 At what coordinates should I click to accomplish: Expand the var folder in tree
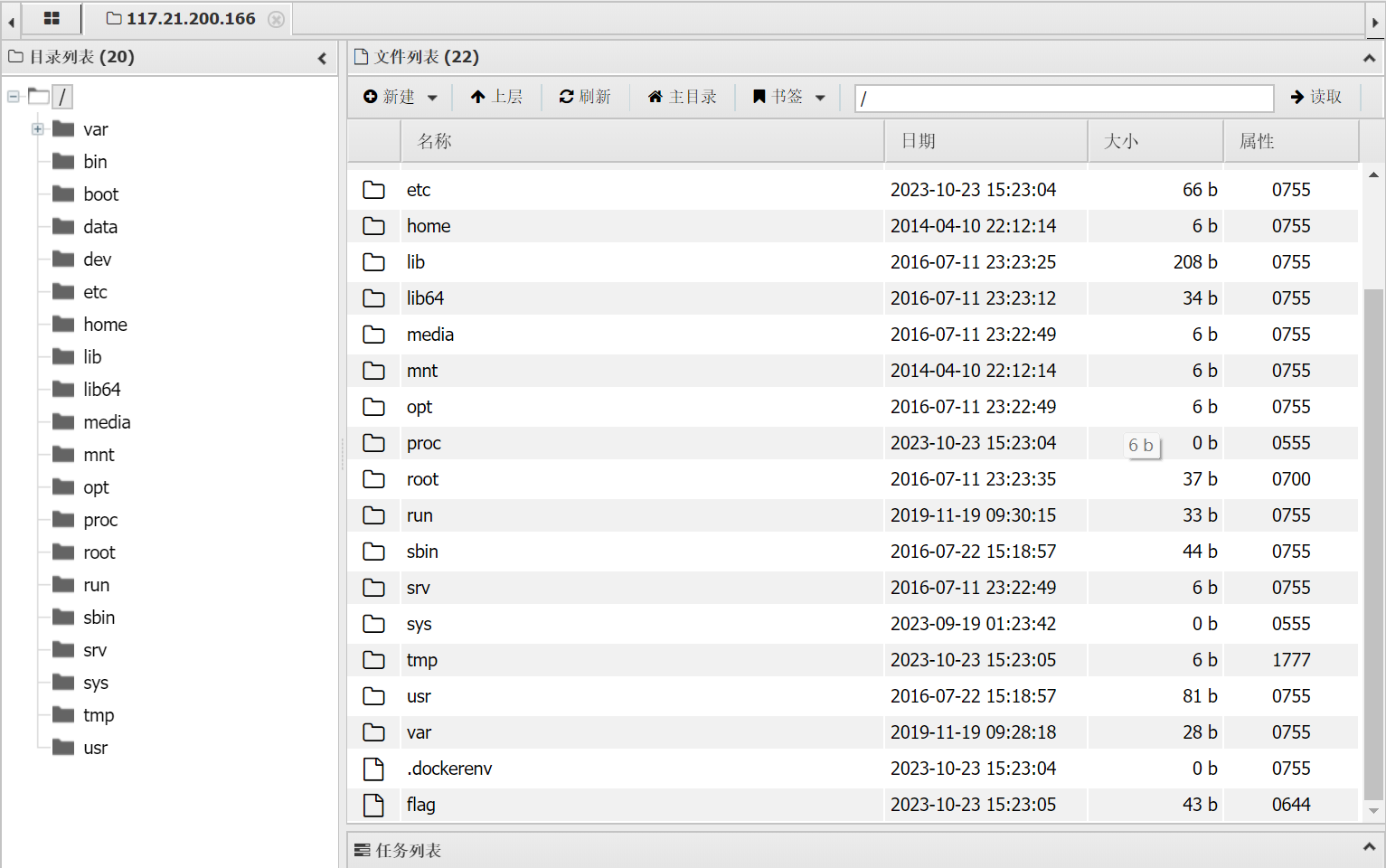click(38, 128)
